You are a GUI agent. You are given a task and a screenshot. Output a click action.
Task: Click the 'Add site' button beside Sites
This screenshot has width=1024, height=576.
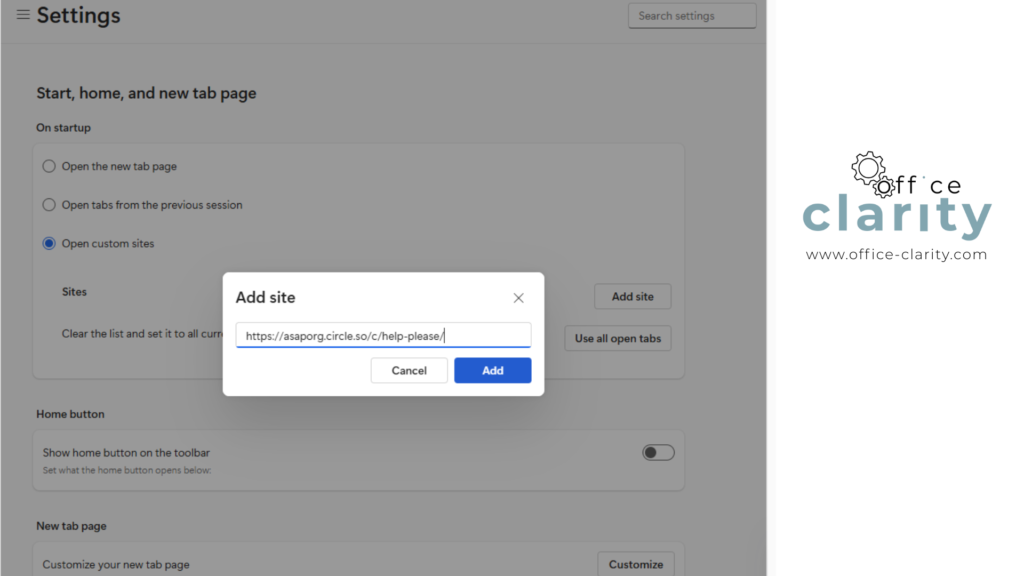point(632,297)
